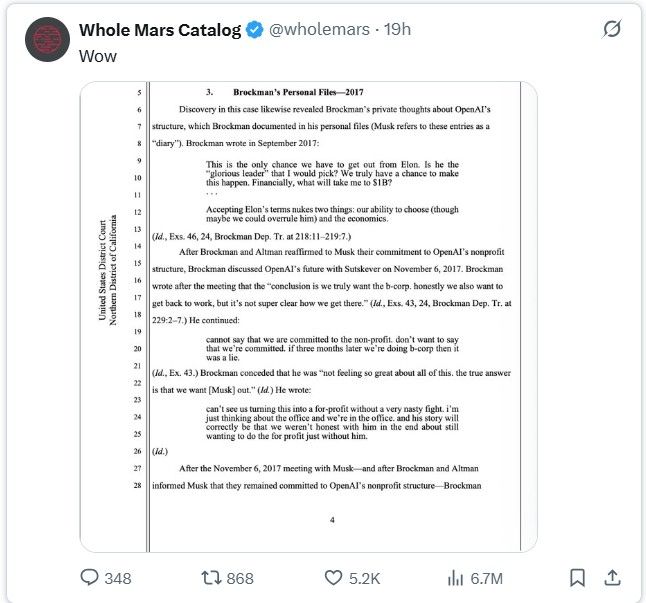
Task: Click the reply speech bubble icon
Action: click(x=89, y=577)
